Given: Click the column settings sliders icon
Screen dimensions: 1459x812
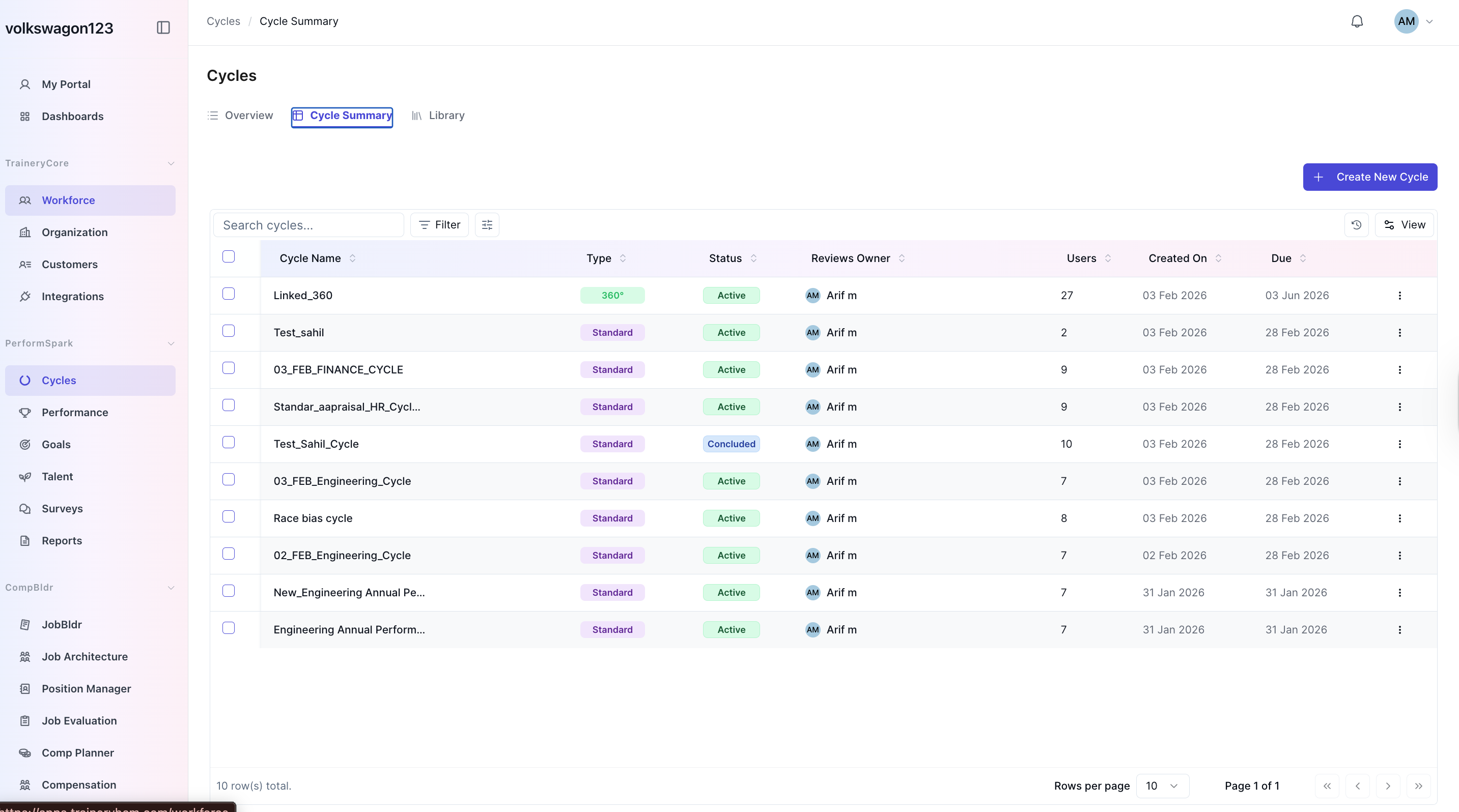Looking at the screenshot, I should (487, 225).
